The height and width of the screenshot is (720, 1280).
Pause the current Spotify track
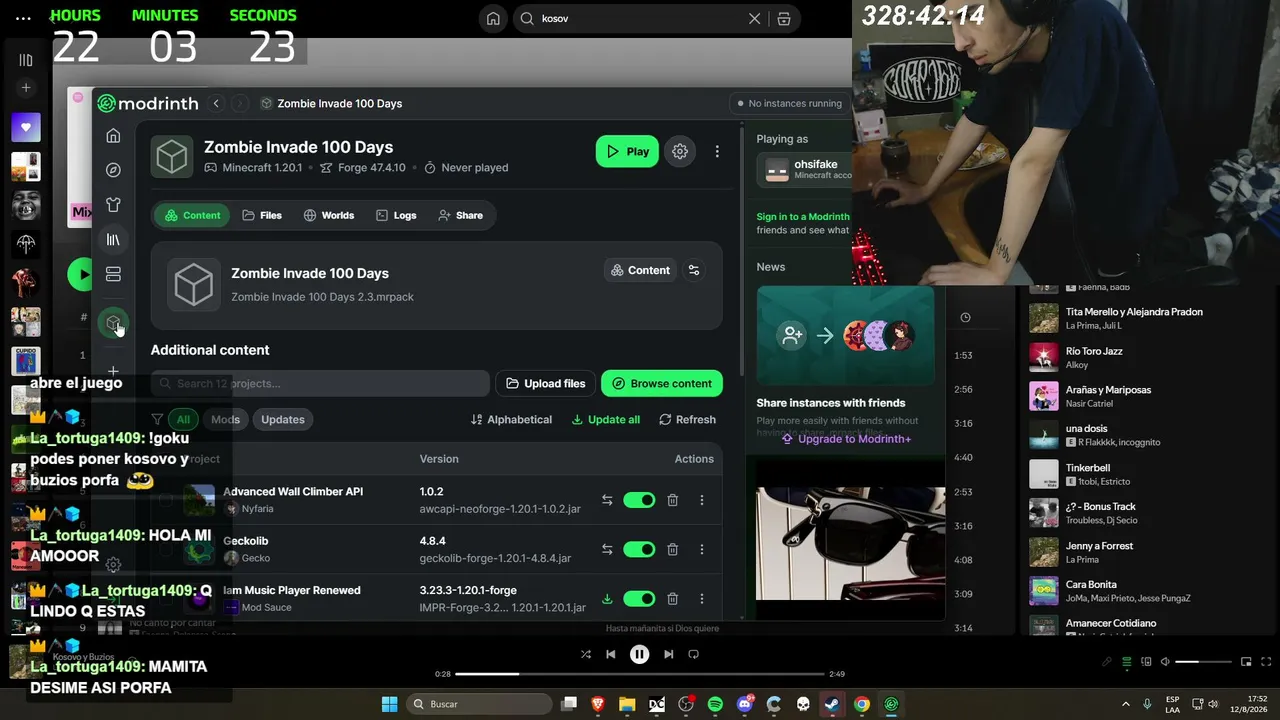[x=640, y=654]
